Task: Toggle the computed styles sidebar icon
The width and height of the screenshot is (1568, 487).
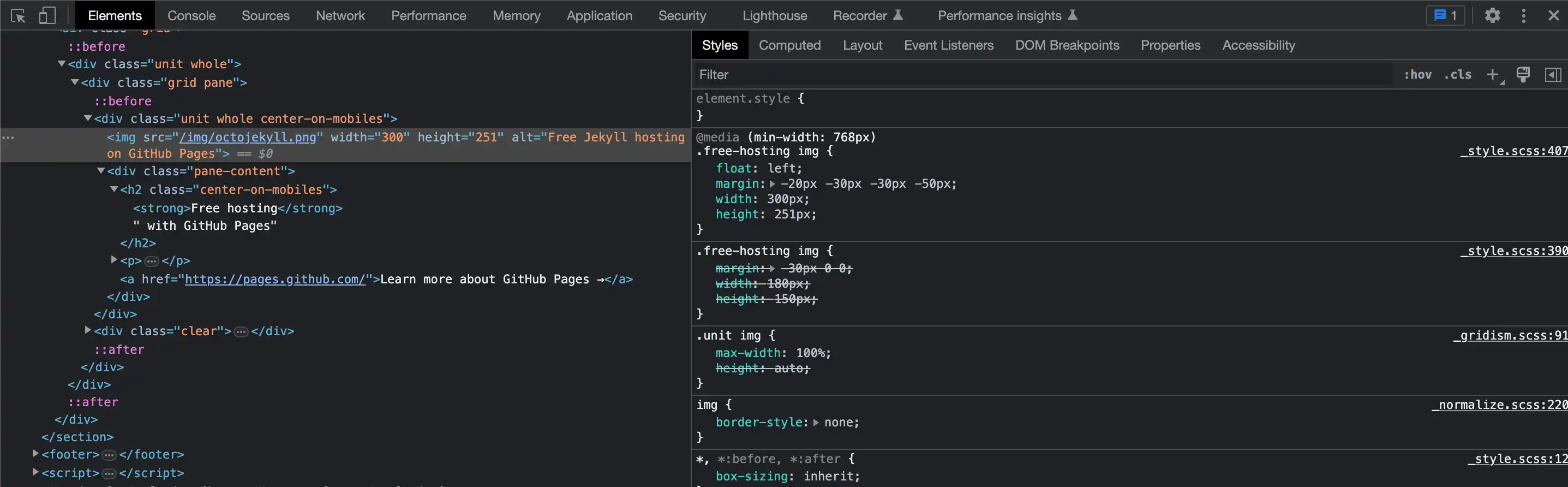Action: [1553, 75]
